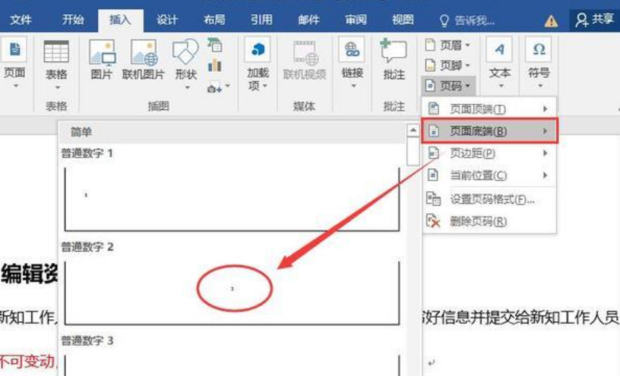This screenshot has height=376, width=620.
Task: Open the 引用 (References) tab
Action: (261, 20)
